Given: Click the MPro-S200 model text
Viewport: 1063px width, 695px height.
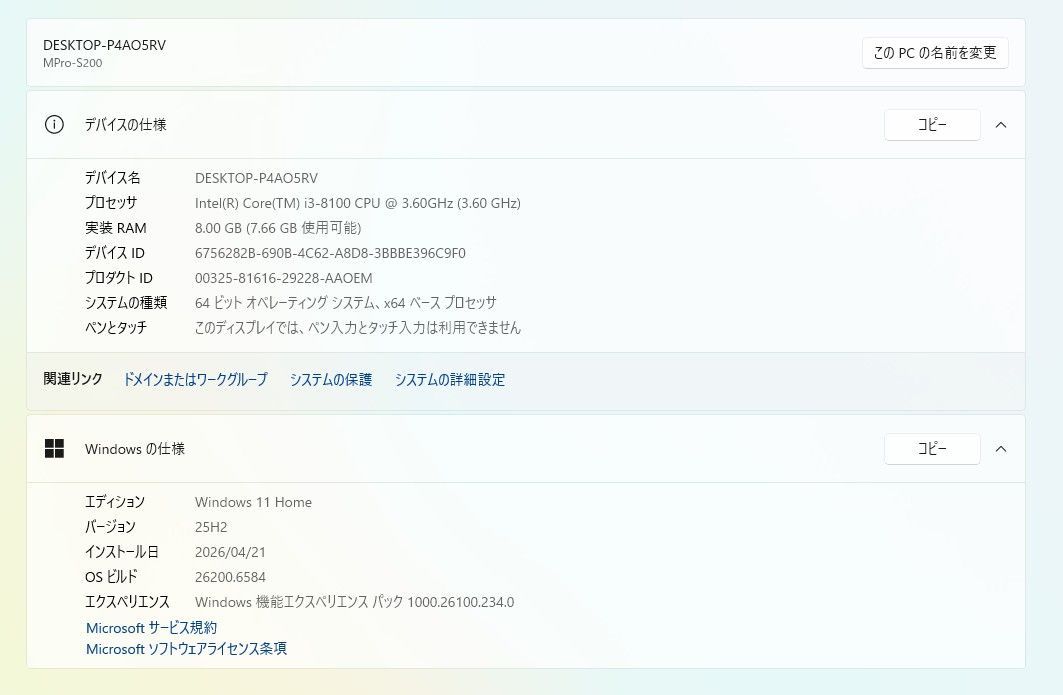Looking at the screenshot, I should point(73,63).
